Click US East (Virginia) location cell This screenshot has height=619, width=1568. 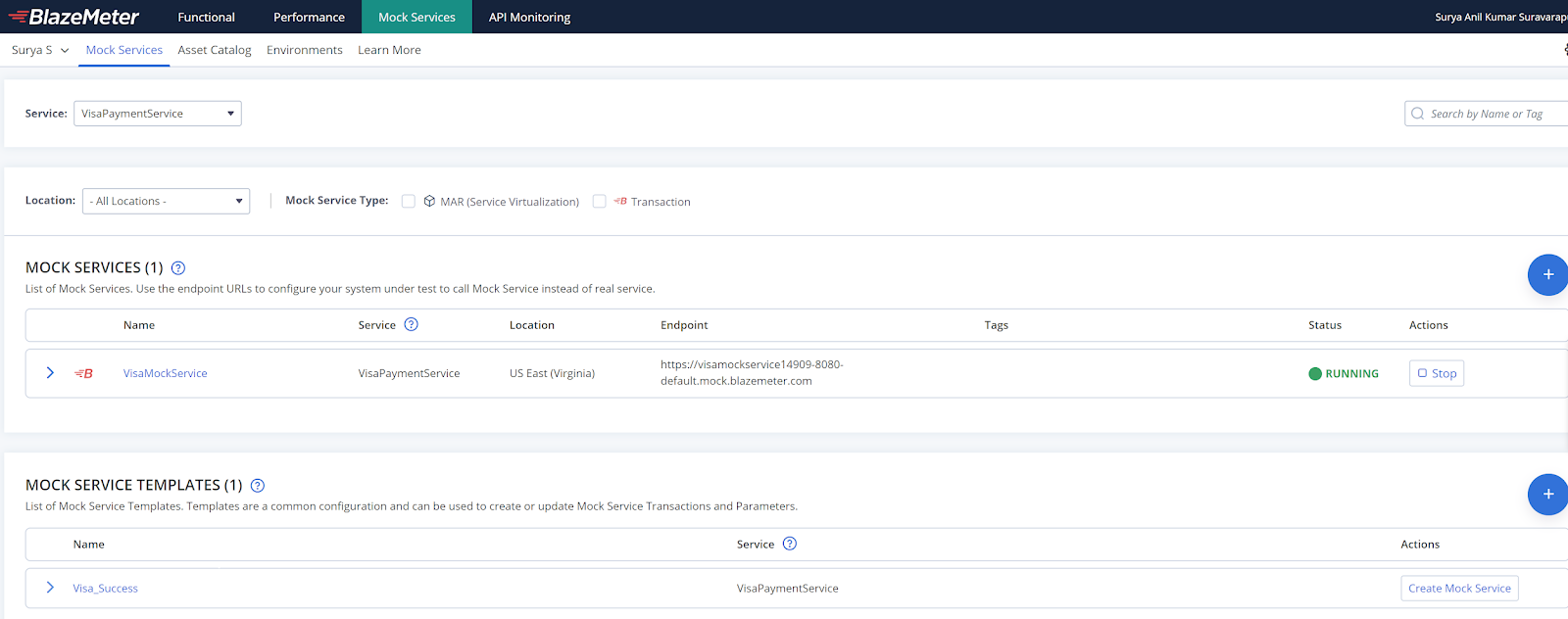[552, 373]
